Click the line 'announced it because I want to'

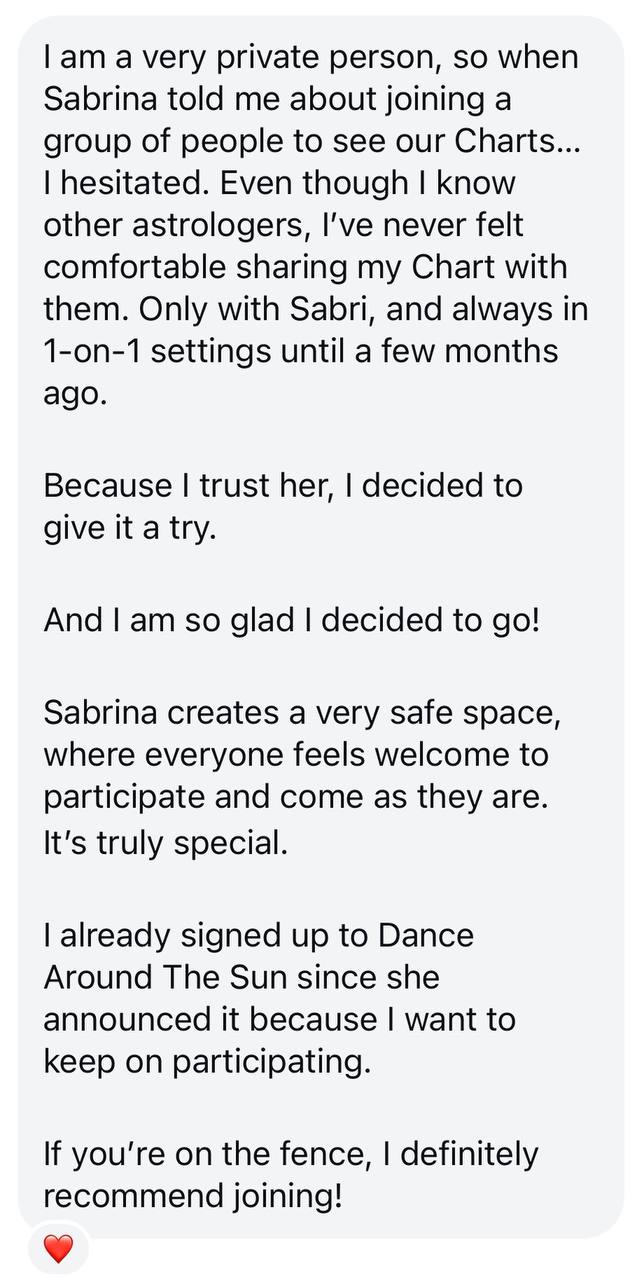point(279,1020)
